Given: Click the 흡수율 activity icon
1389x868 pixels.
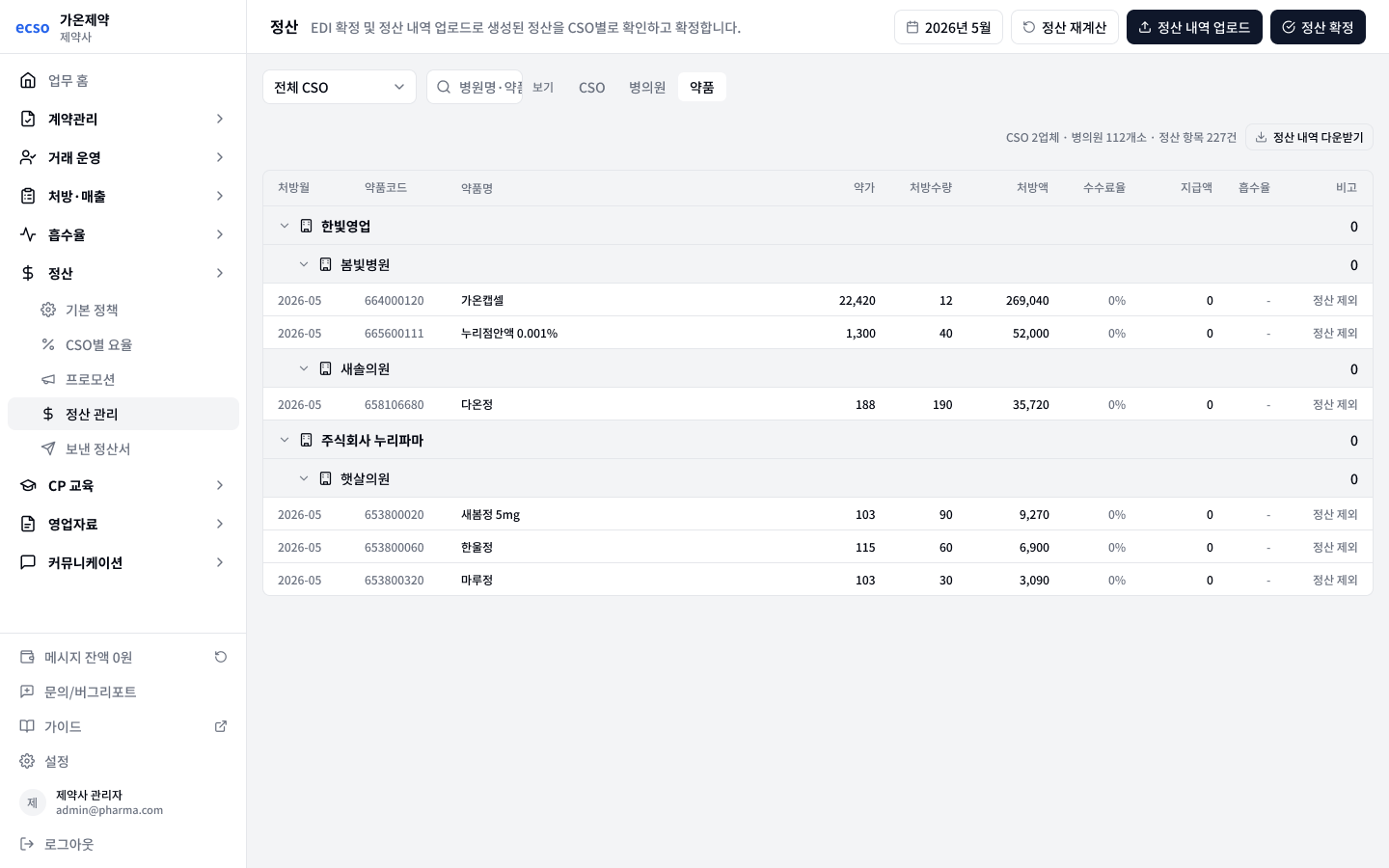Looking at the screenshot, I should pos(28,234).
